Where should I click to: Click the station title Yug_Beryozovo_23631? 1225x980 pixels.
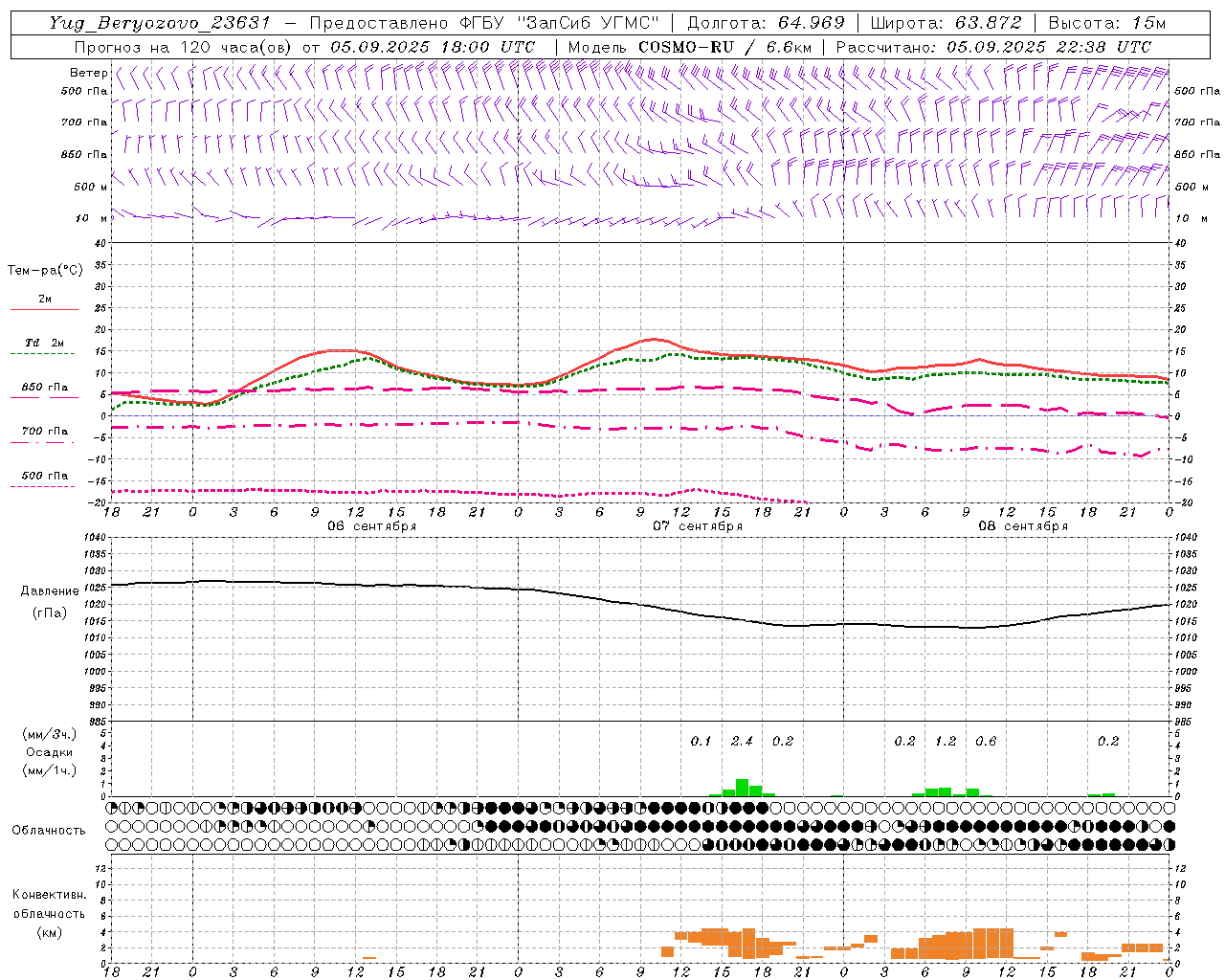tap(160, 23)
